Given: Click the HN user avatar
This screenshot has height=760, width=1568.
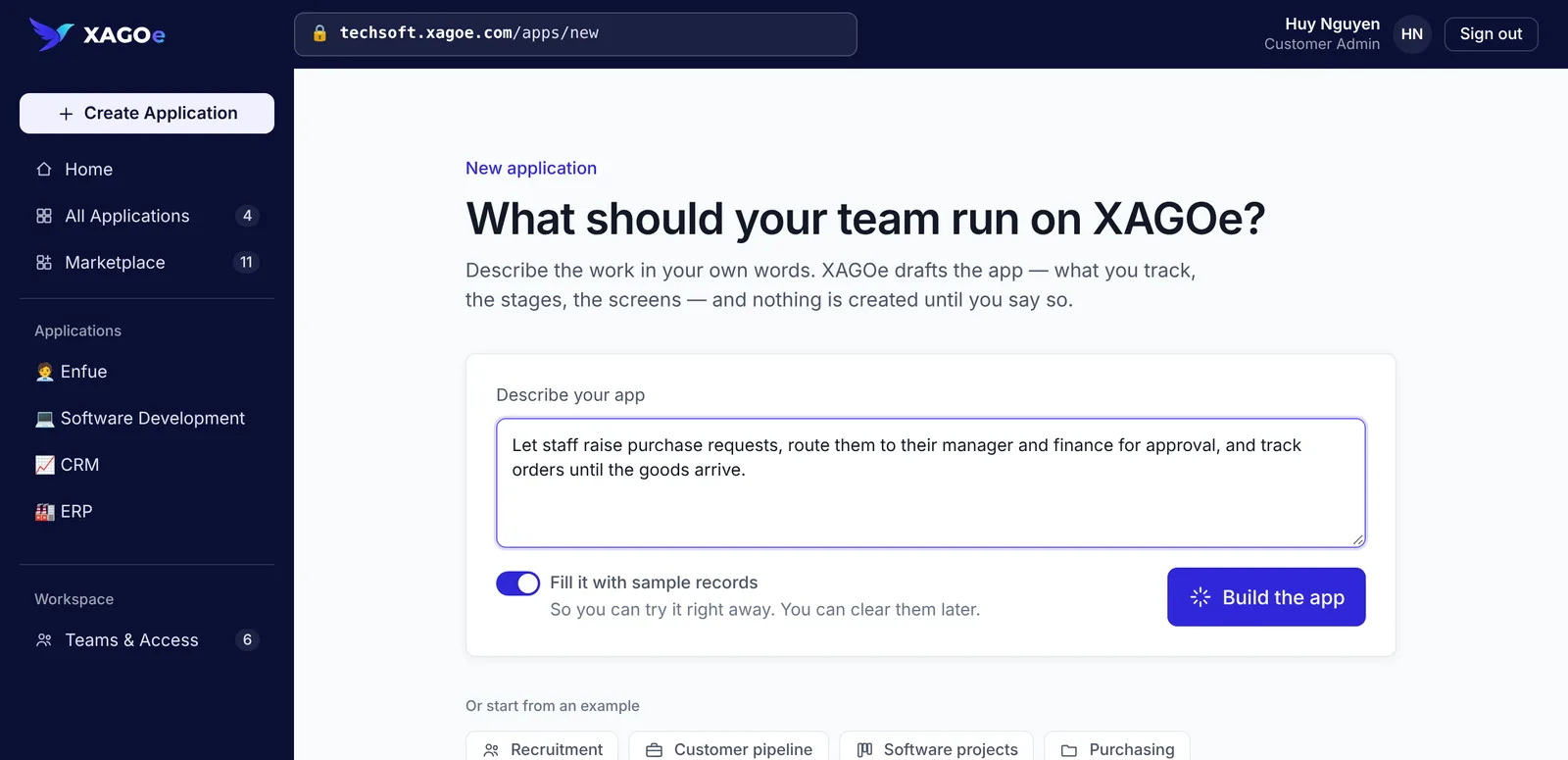Looking at the screenshot, I should point(1411,34).
